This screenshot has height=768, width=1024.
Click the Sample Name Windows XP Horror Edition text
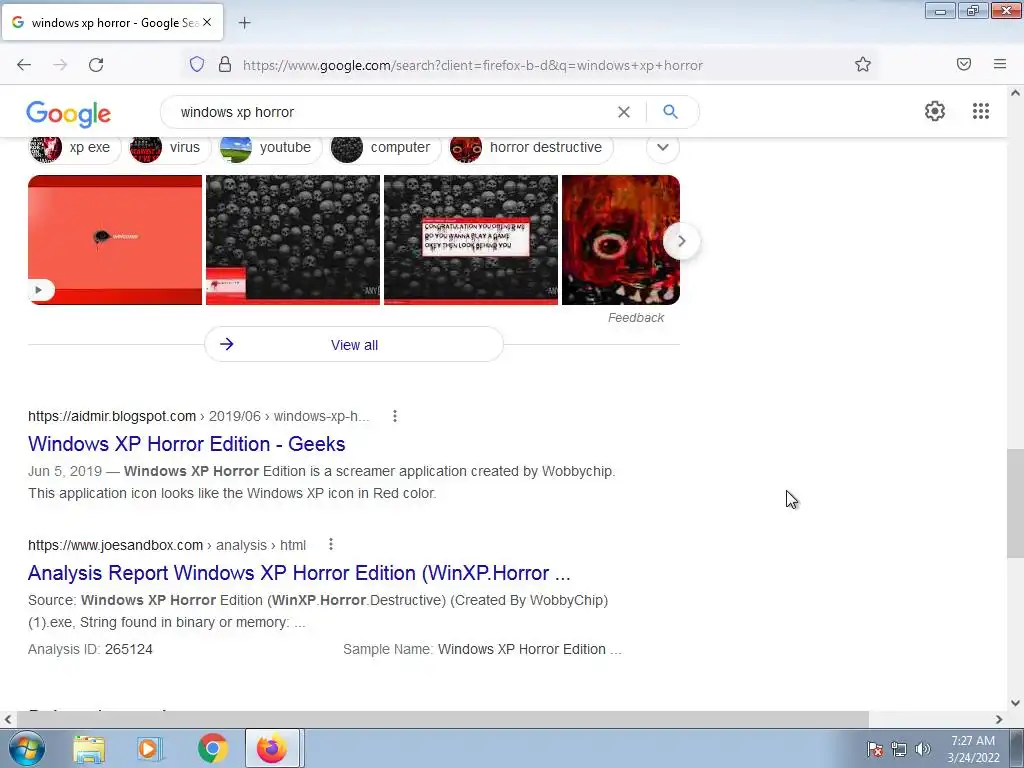482,649
